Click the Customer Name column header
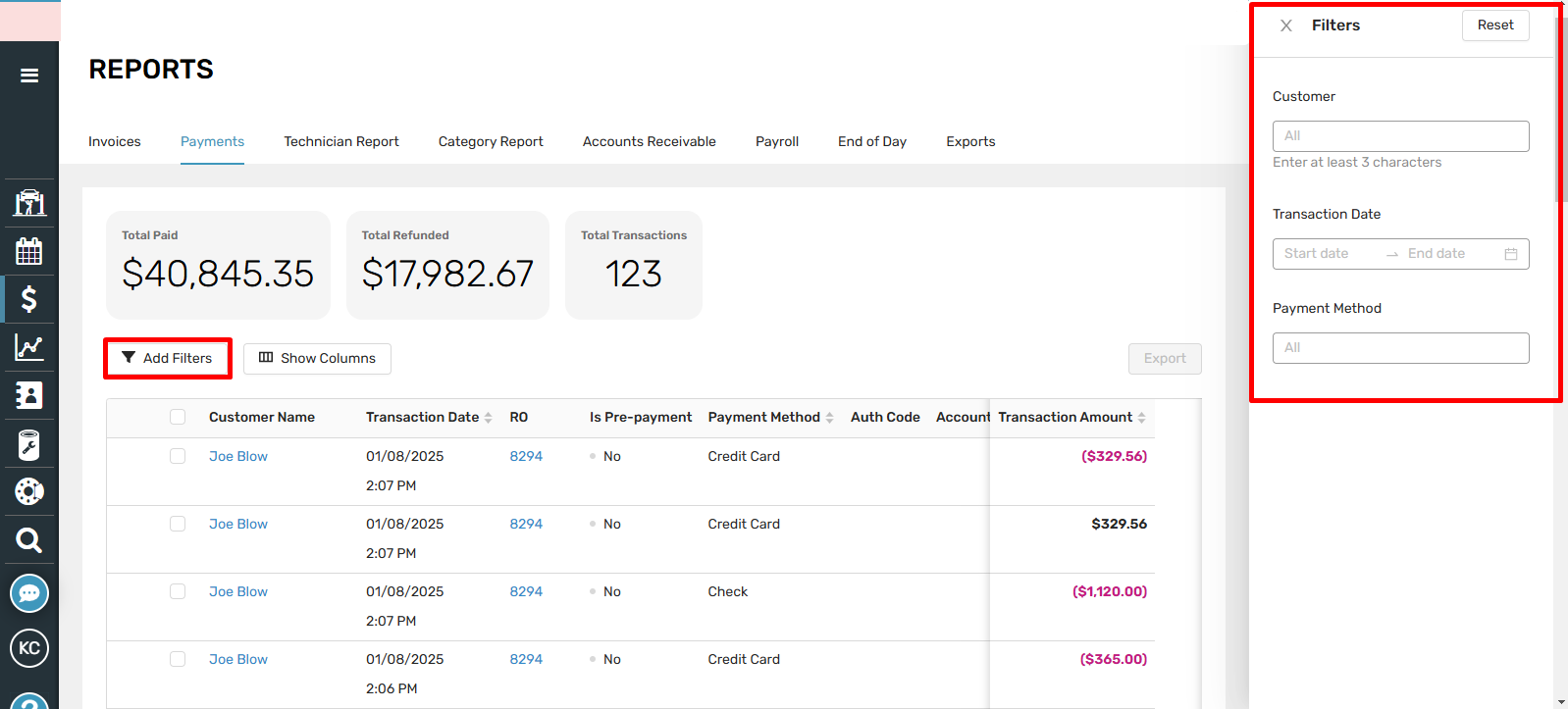 click(262, 417)
